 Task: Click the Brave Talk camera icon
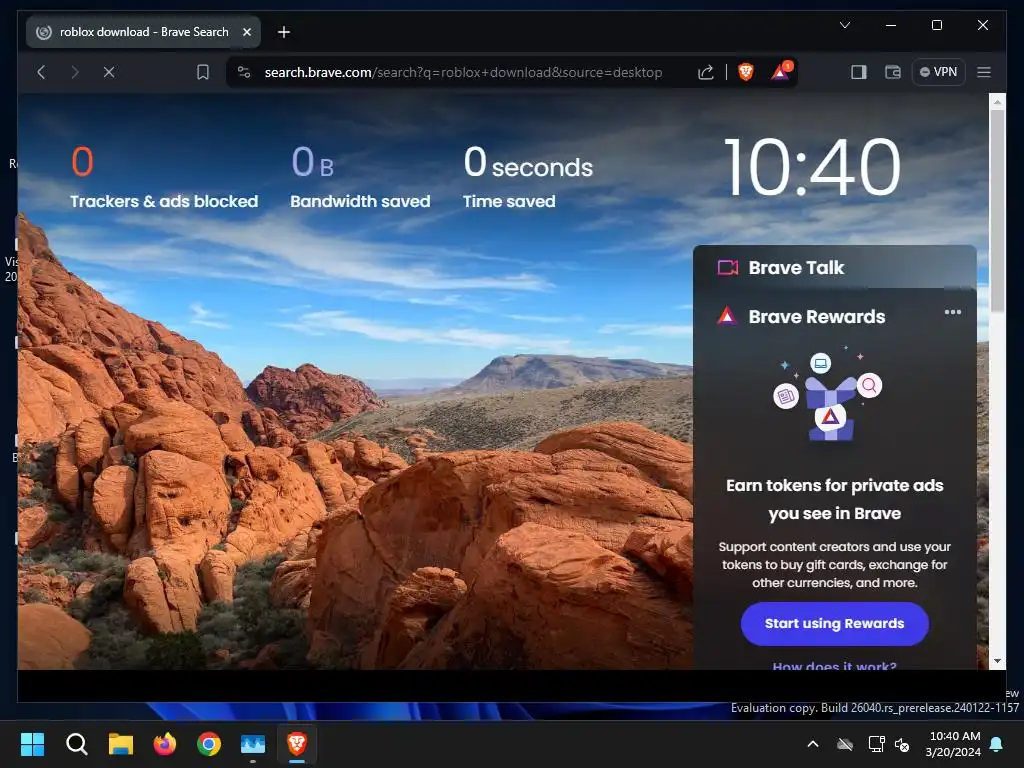pyautogui.click(x=728, y=267)
